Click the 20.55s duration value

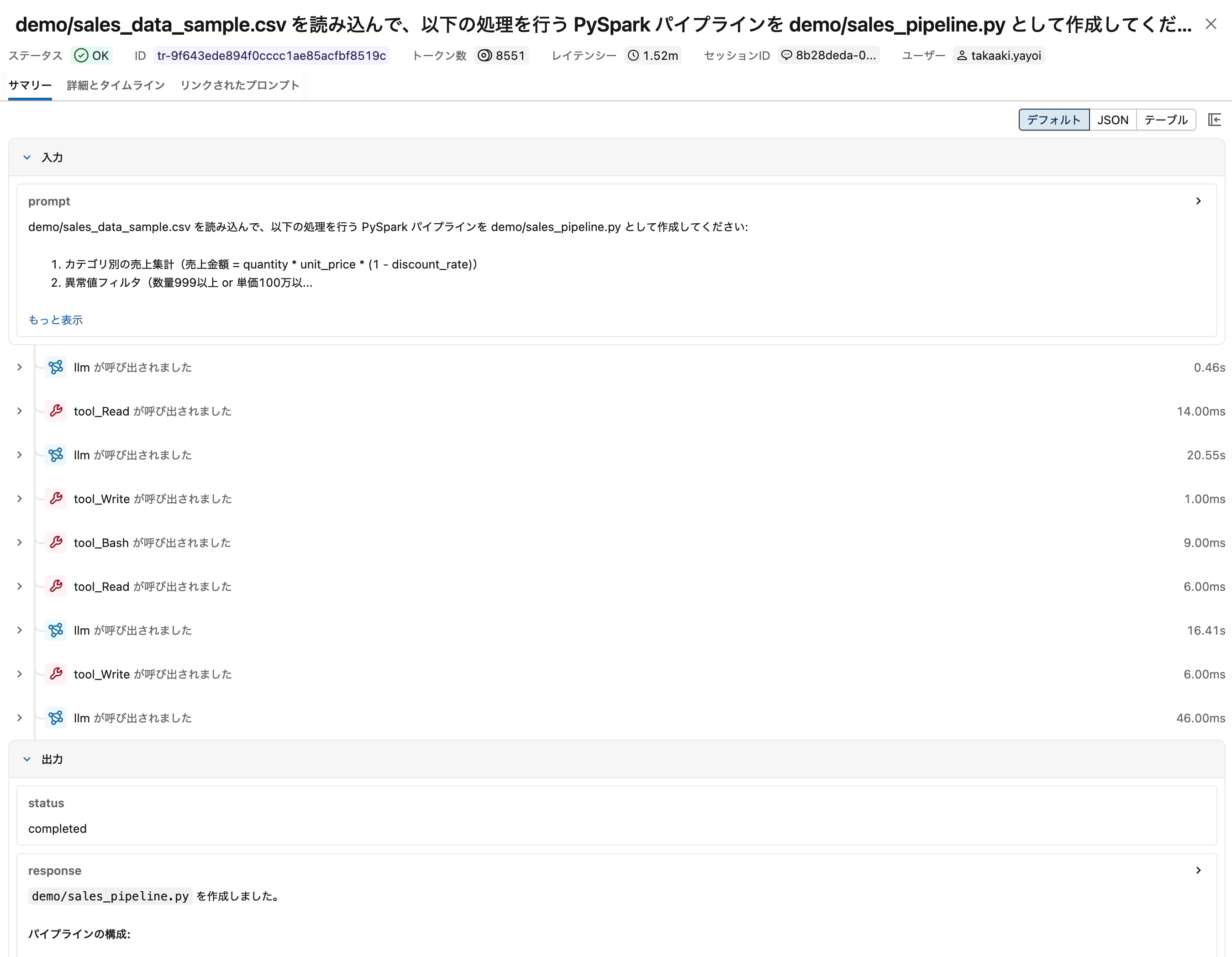(1206, 455)
